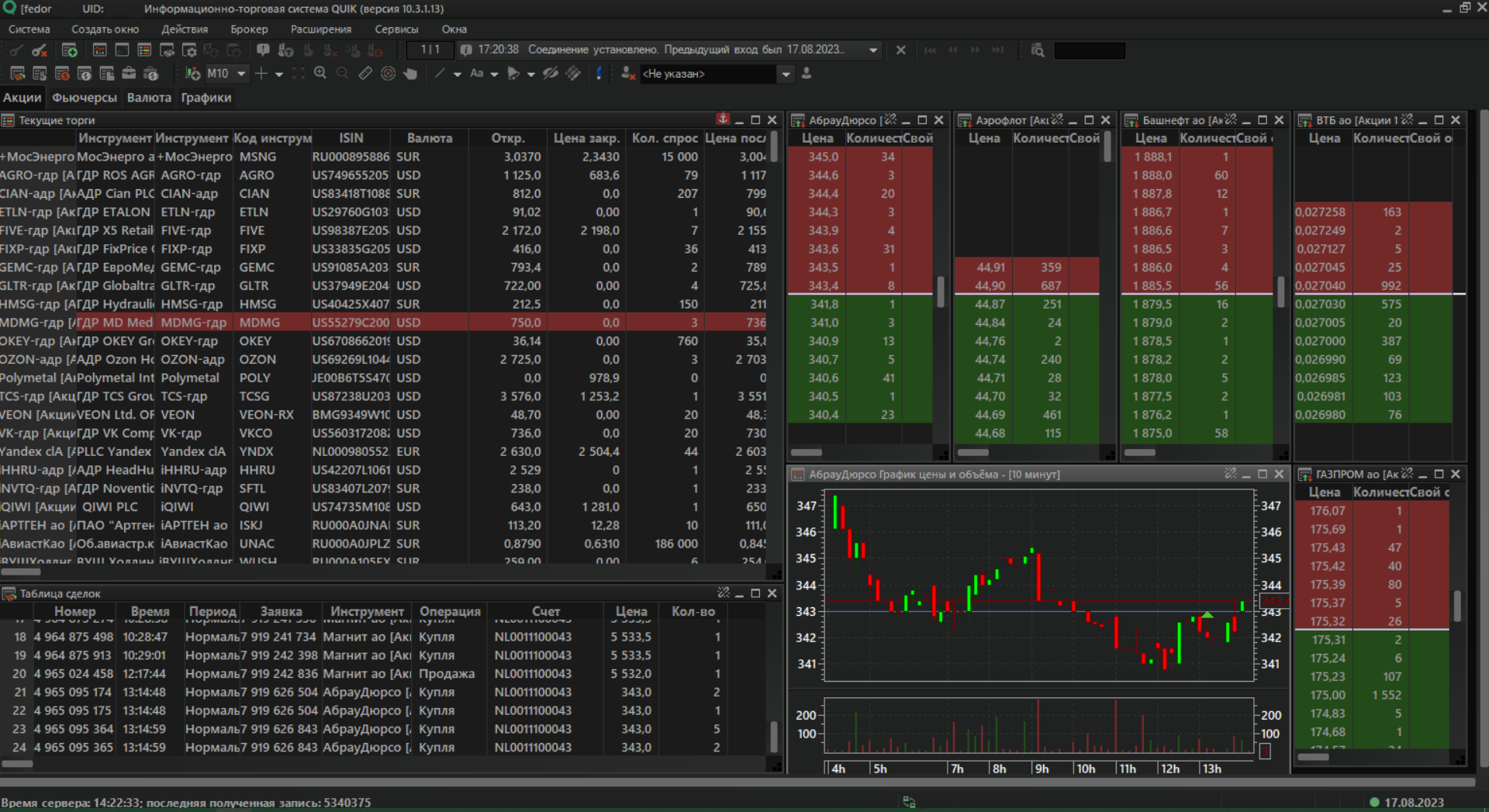Expand the crosshair tool dropdown arrow
The height and width of the screenshot is (812, 1489).
pos(278,74)
